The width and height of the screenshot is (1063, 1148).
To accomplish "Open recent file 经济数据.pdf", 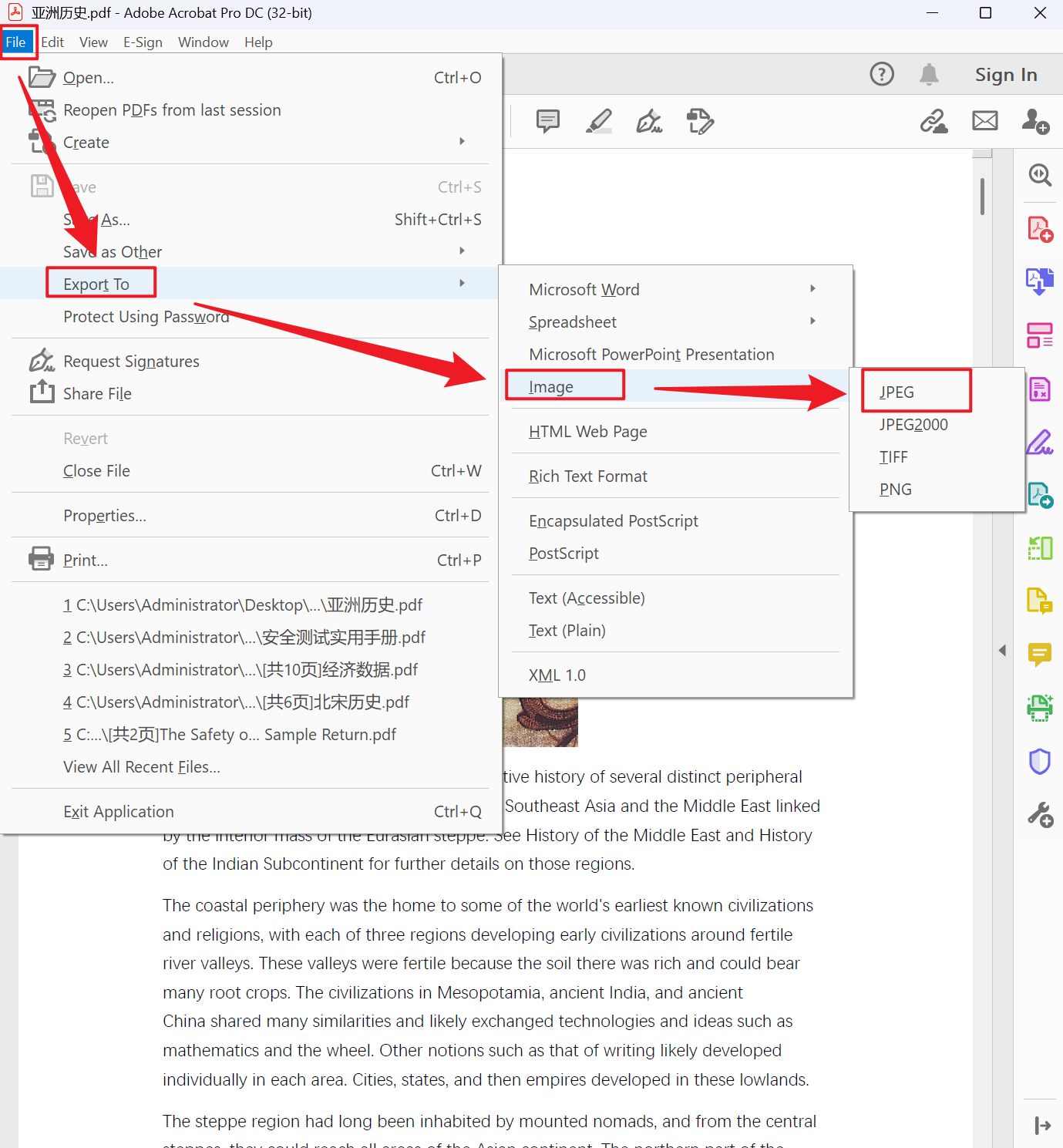I will 251,670.
